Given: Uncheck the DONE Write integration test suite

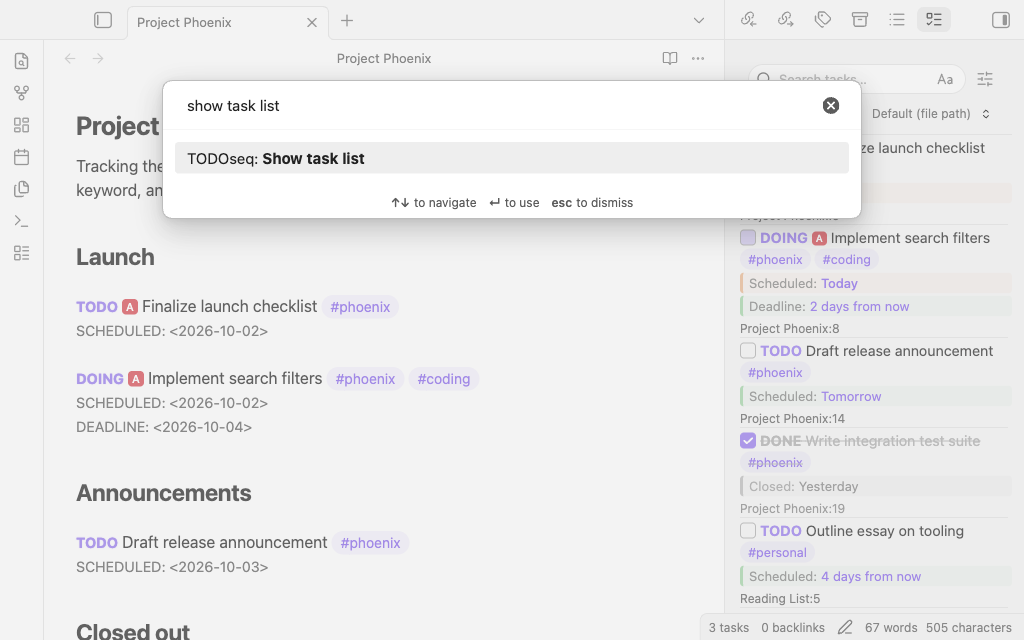Looking at the screenshot, I should pyautogui.click(x=748, y=441).
